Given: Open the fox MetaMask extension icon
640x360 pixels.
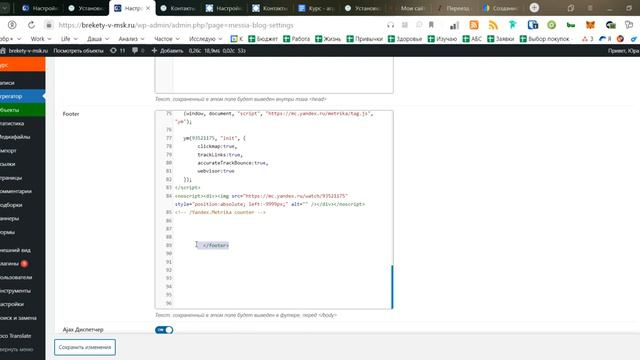Looking at the screenshot, I should [590, 25].
